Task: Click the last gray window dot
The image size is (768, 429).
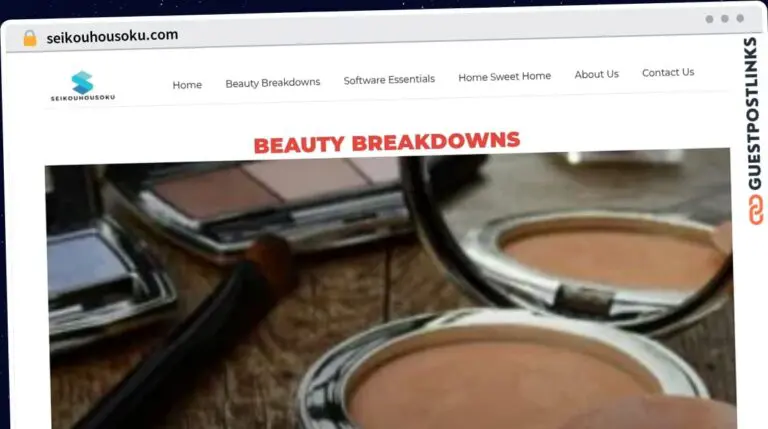Action: 740,18
